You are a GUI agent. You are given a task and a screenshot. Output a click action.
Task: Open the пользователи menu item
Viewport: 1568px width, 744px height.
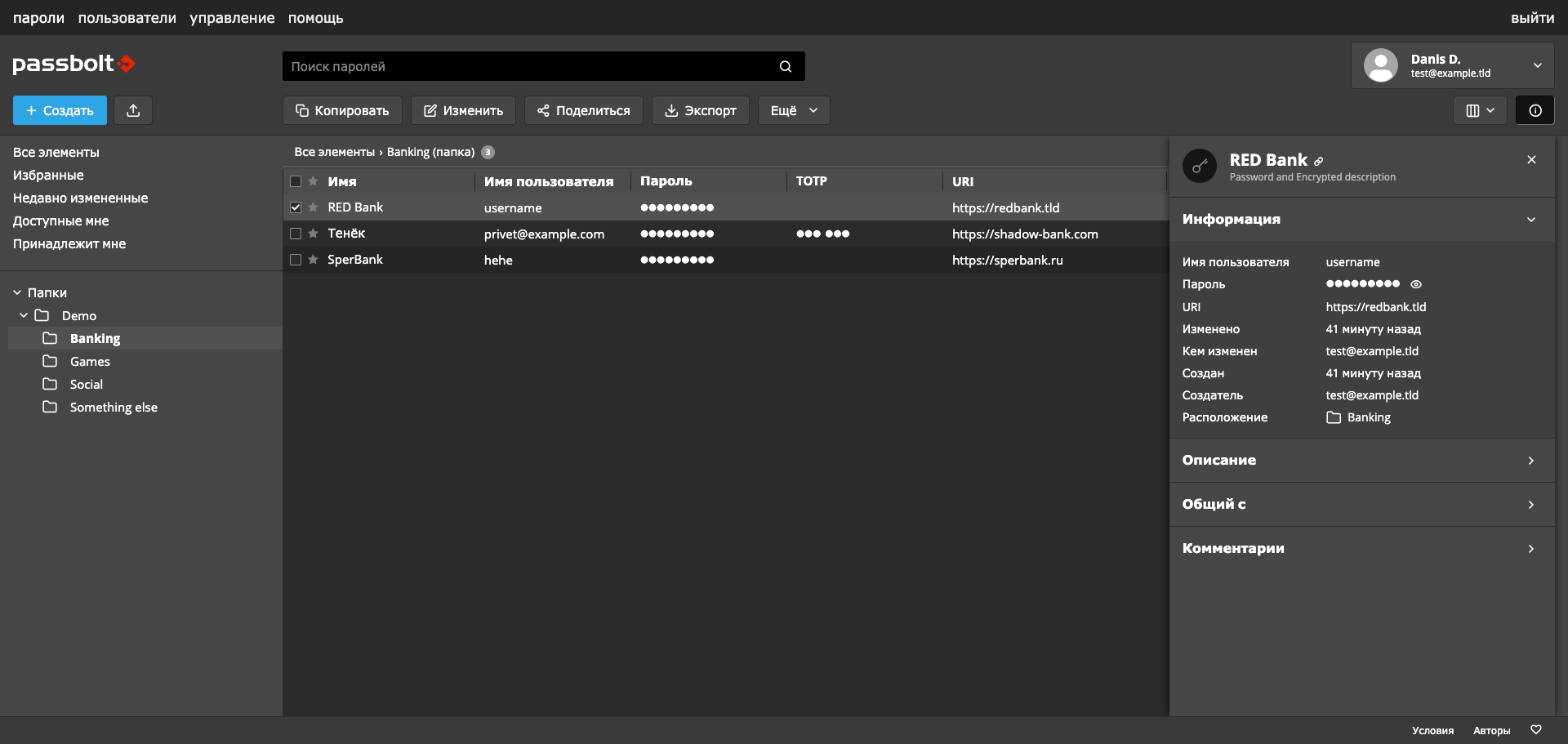tap(127, 18)
